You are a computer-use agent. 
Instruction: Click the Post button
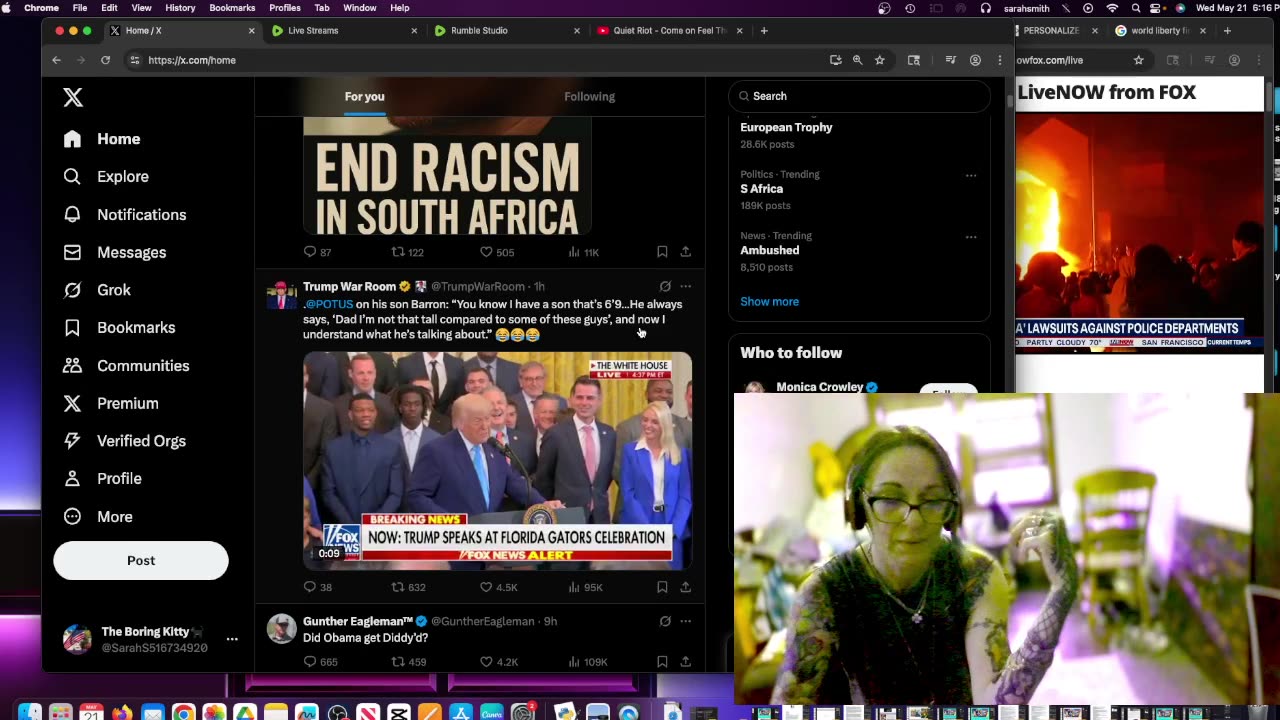[141, 560]
